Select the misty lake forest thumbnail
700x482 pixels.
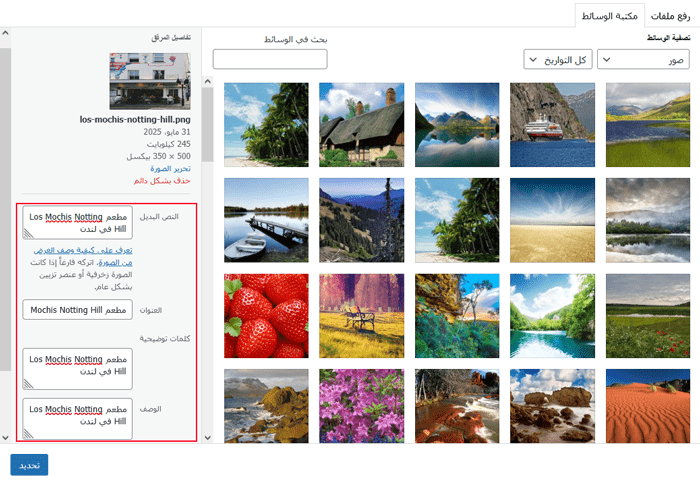648,220
